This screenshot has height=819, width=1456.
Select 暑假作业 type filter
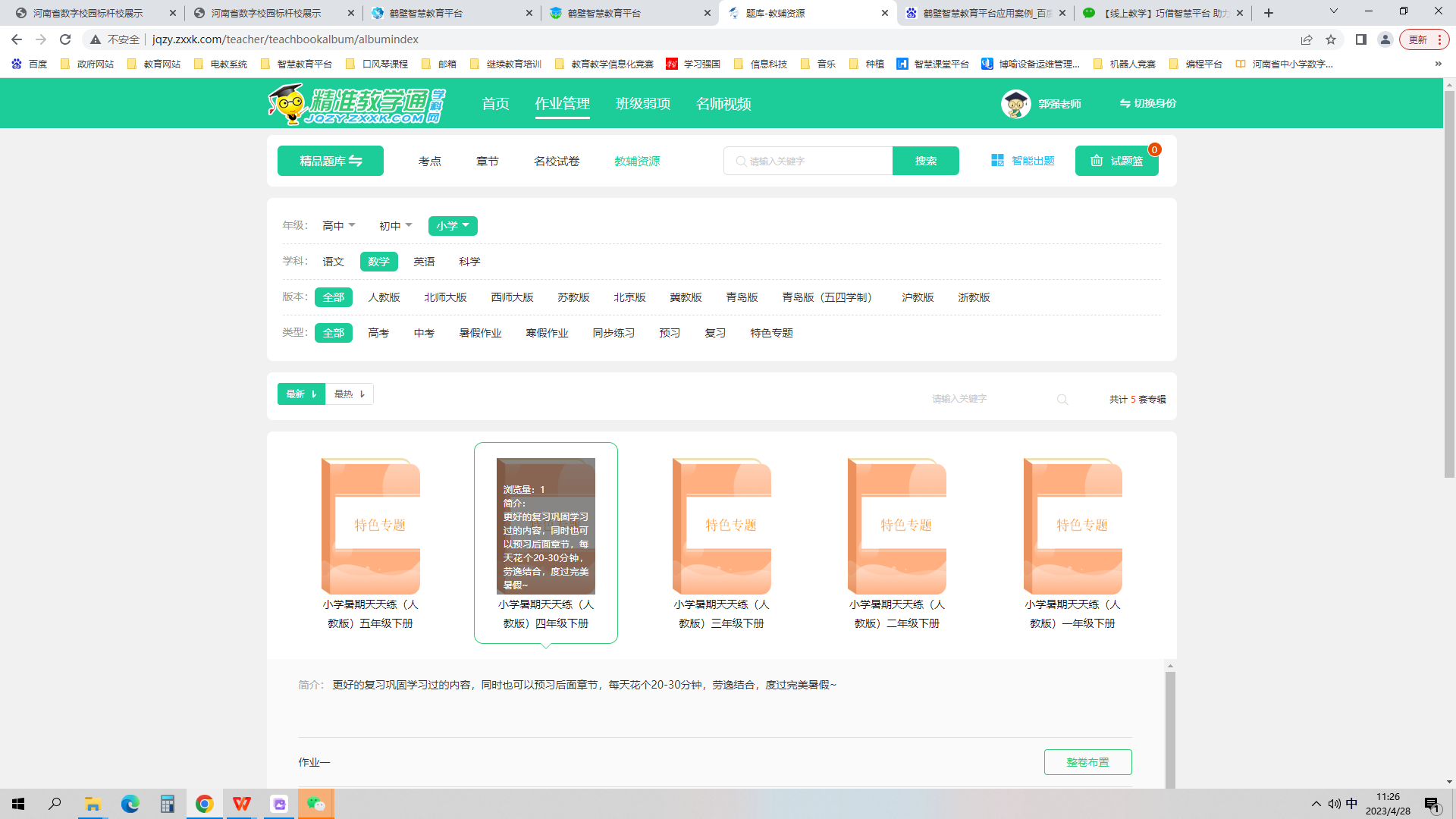click(x=480, y=333)
